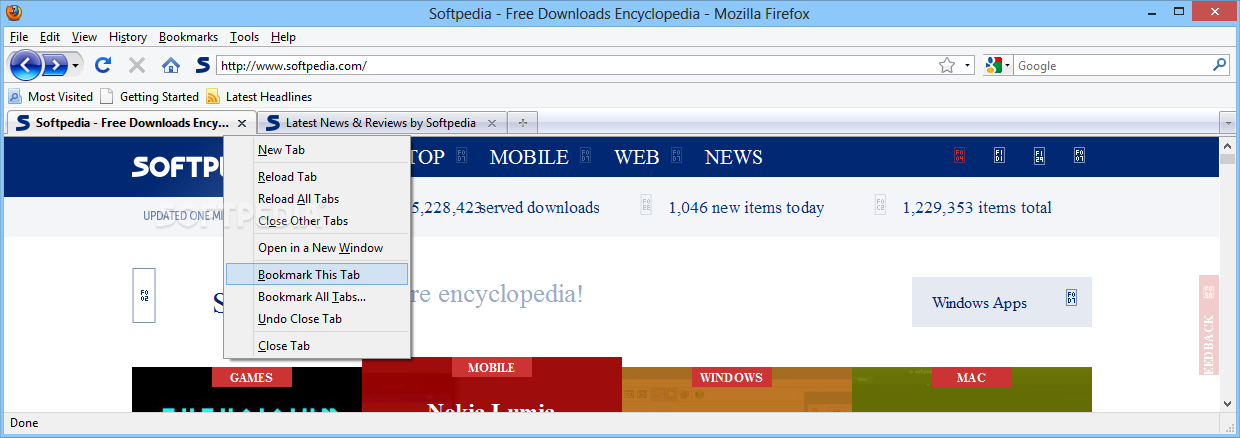Open the Google search engine selector
Screen dimensions: 1240x438
coord(998,66)
